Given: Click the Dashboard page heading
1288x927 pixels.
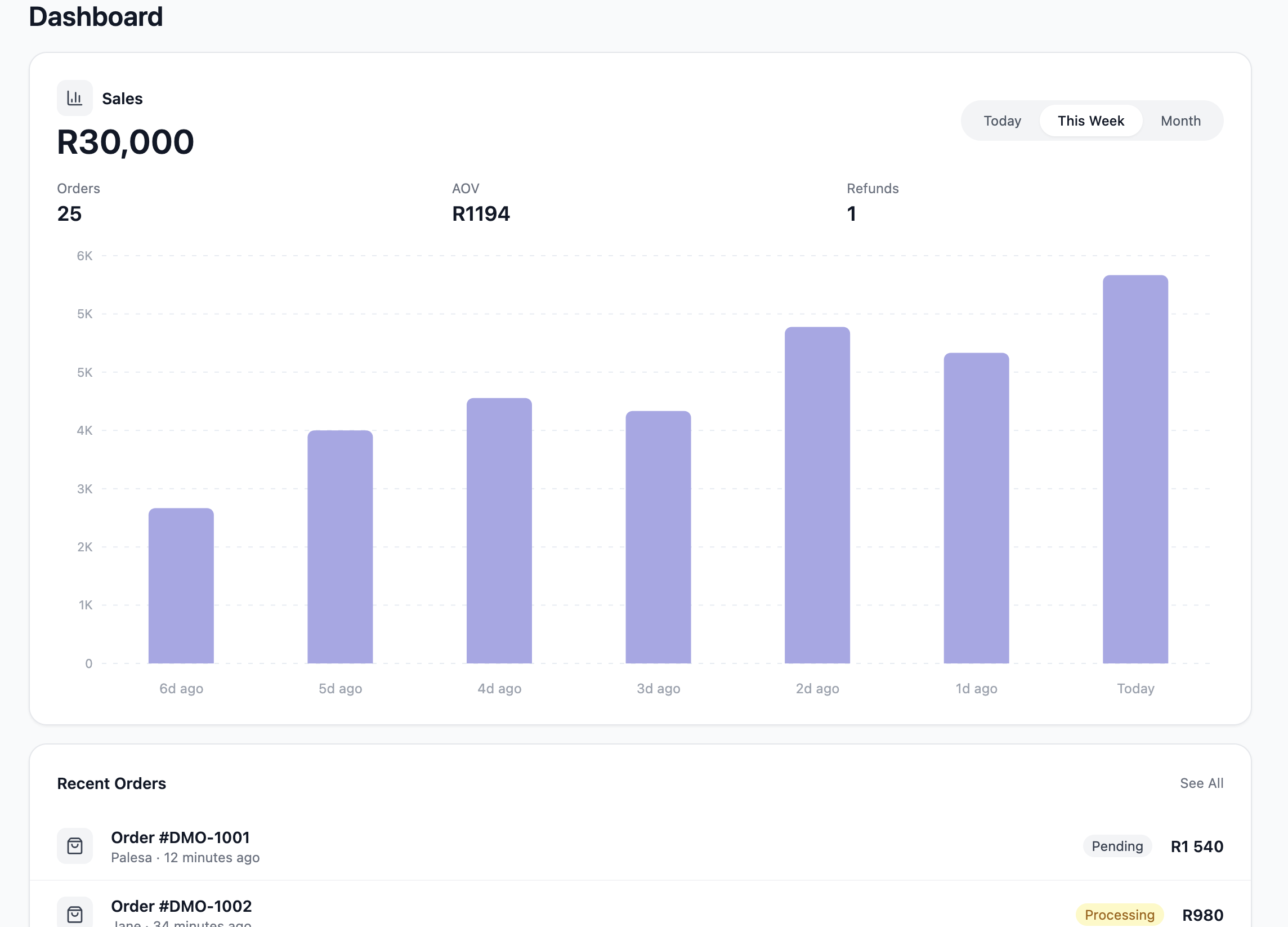Looking at the screenshot, I should pyautogui.click(x=95, y=17).
